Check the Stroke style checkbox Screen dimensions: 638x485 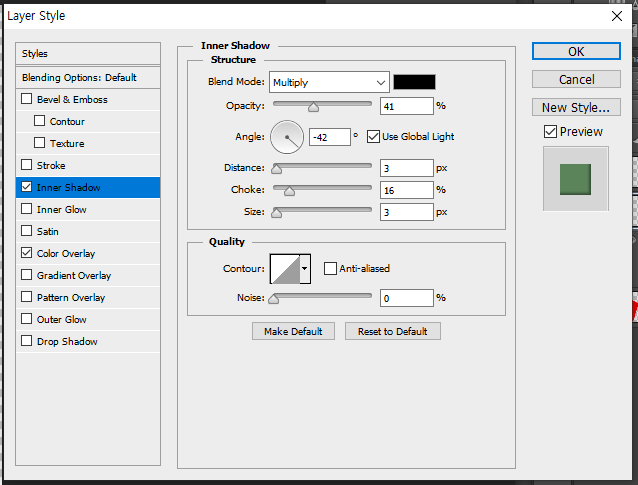26,165
